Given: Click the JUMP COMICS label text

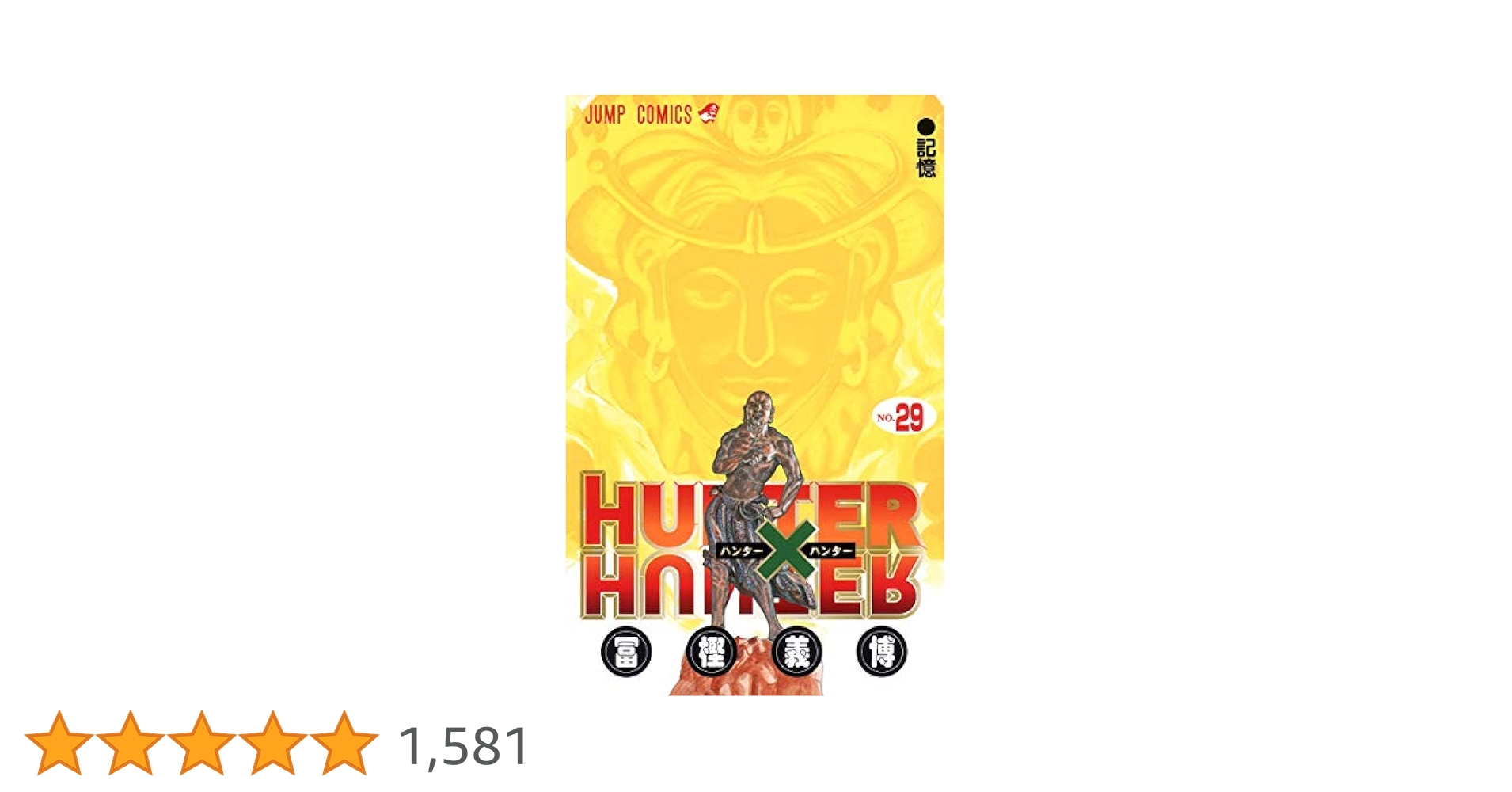Looking at the screenshot, I should point(639,115).
